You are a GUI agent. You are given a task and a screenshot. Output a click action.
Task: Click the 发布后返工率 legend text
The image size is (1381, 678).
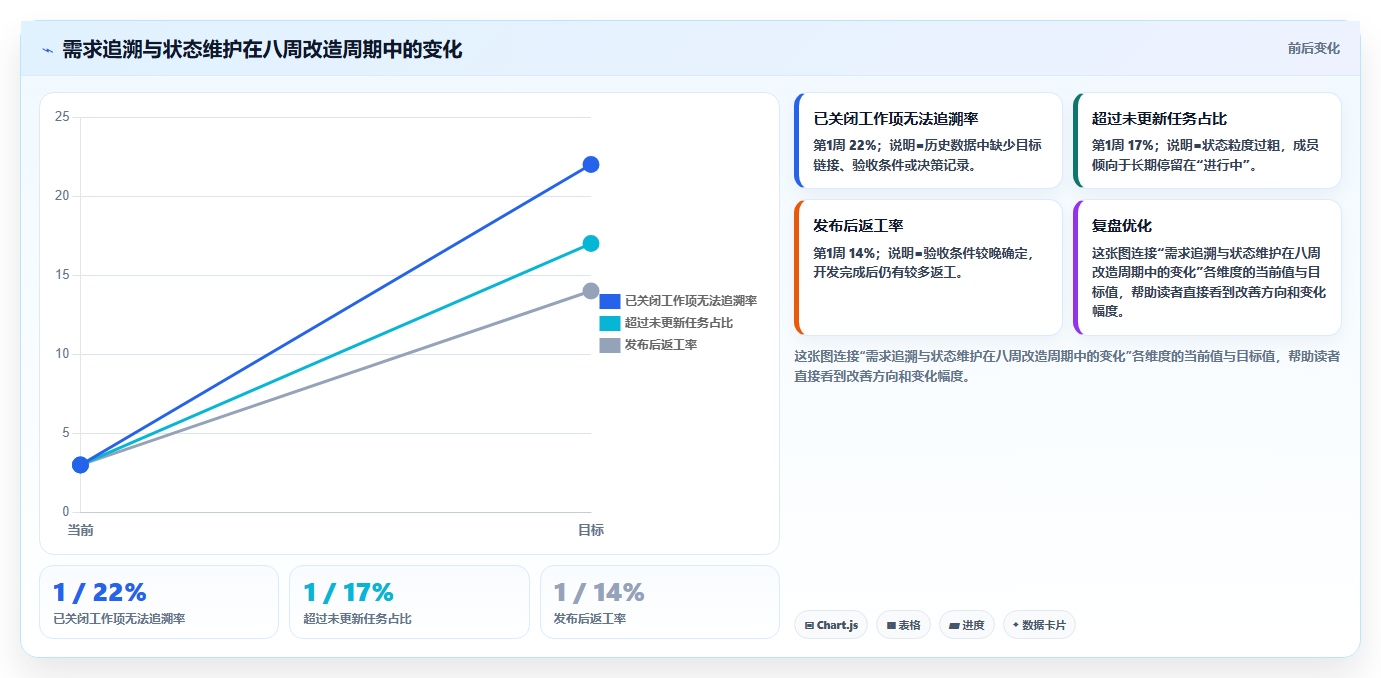click(661, 345)
